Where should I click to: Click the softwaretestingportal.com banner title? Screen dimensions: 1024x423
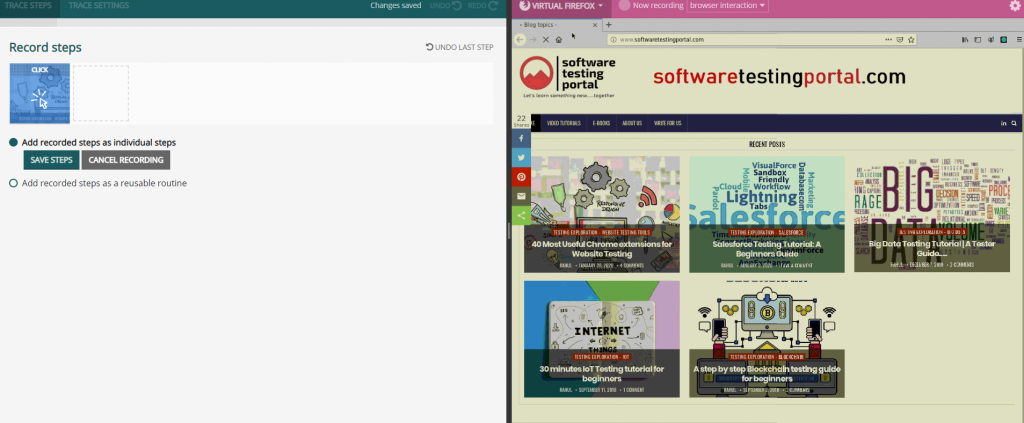779,77
